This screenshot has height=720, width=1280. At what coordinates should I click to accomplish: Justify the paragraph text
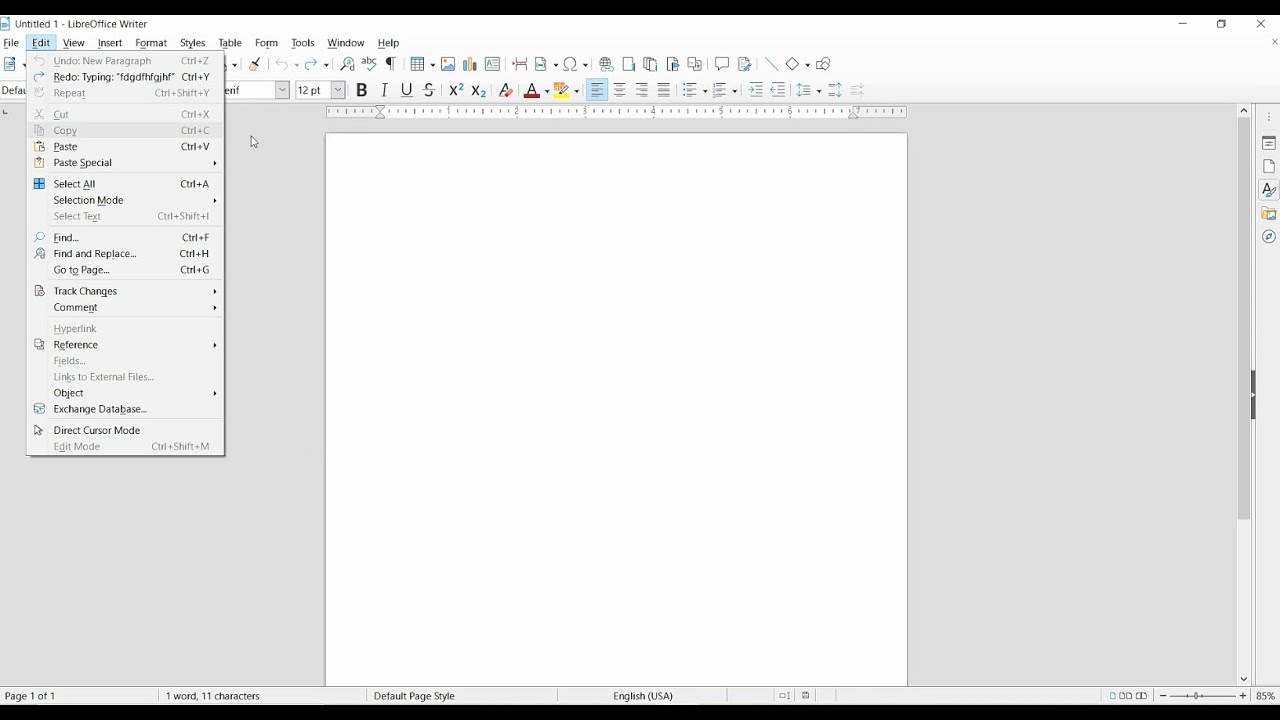[664, 90]
